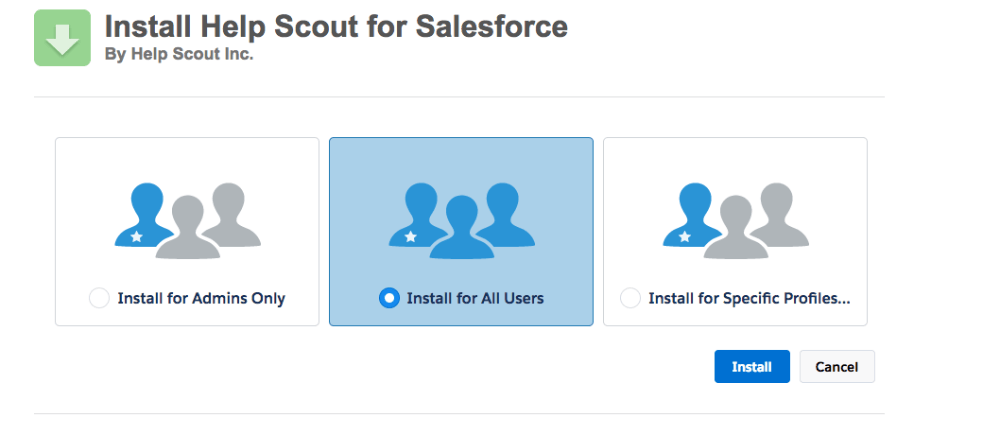
Task: Enable the Install for Specific Profiles radio button
Action: click(x=630, y=298)
